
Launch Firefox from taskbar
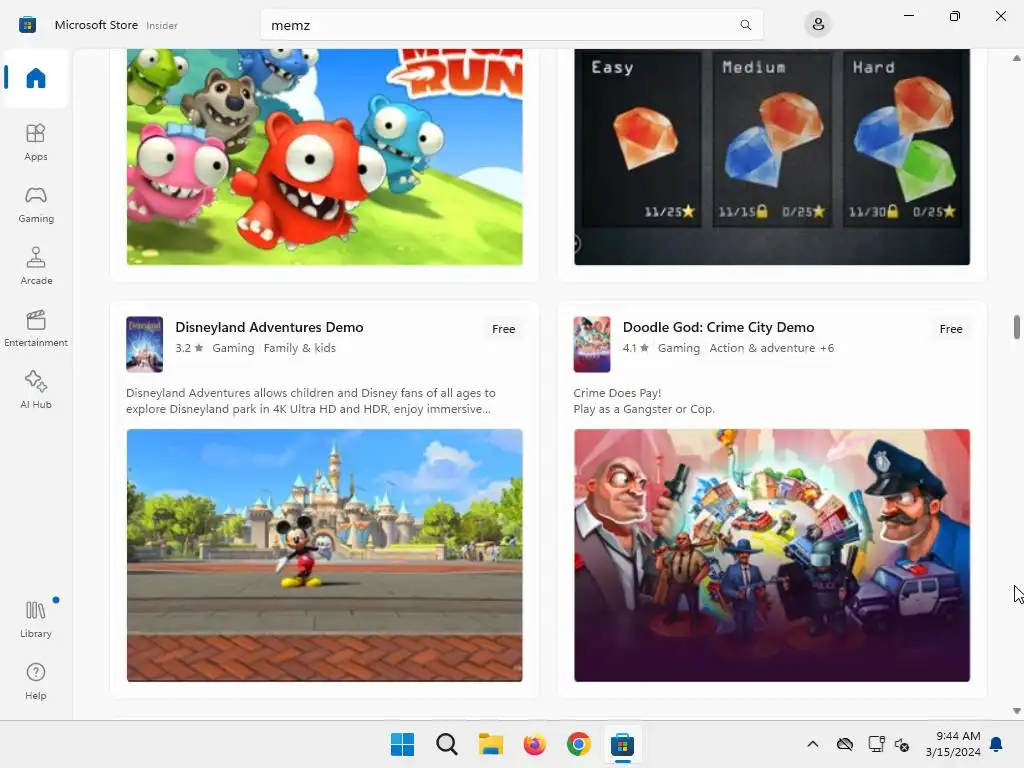tap(534, 744)
